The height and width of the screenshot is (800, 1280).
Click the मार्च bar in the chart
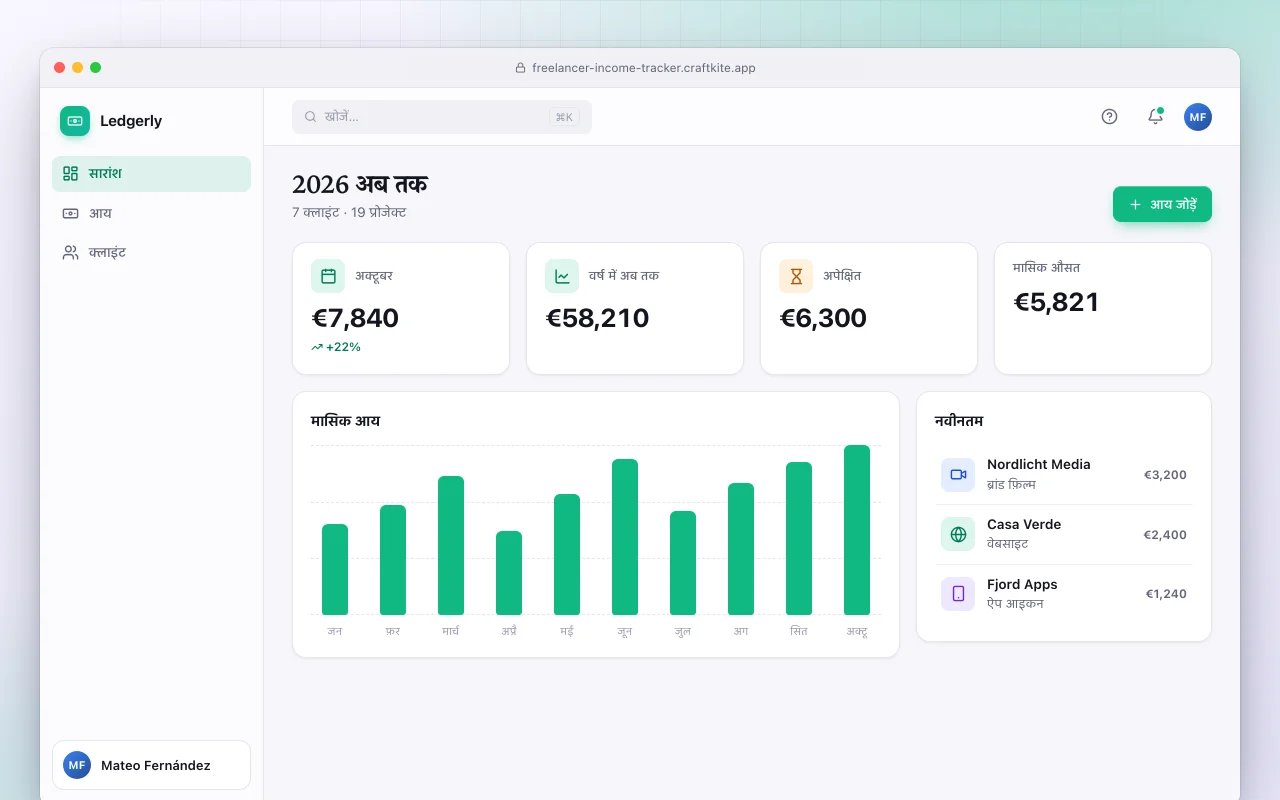tap(451, 545)
